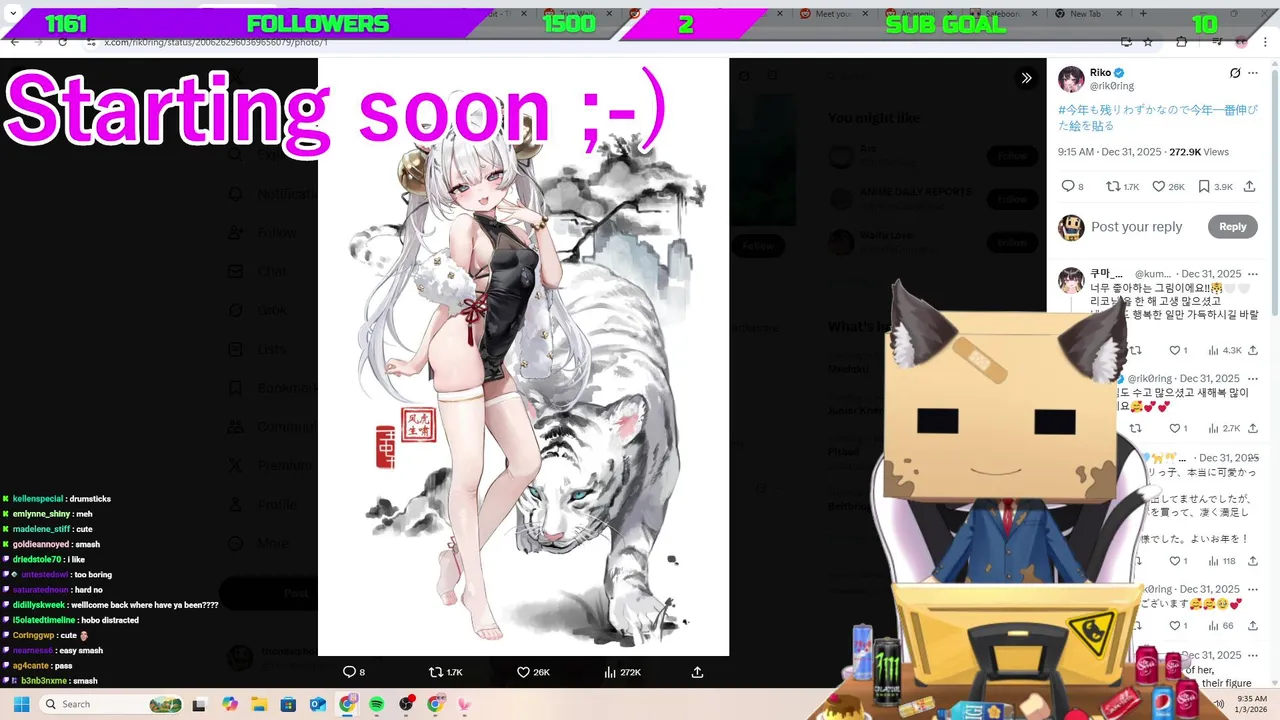Click the volume icon in system tray

pos(1219,704)
